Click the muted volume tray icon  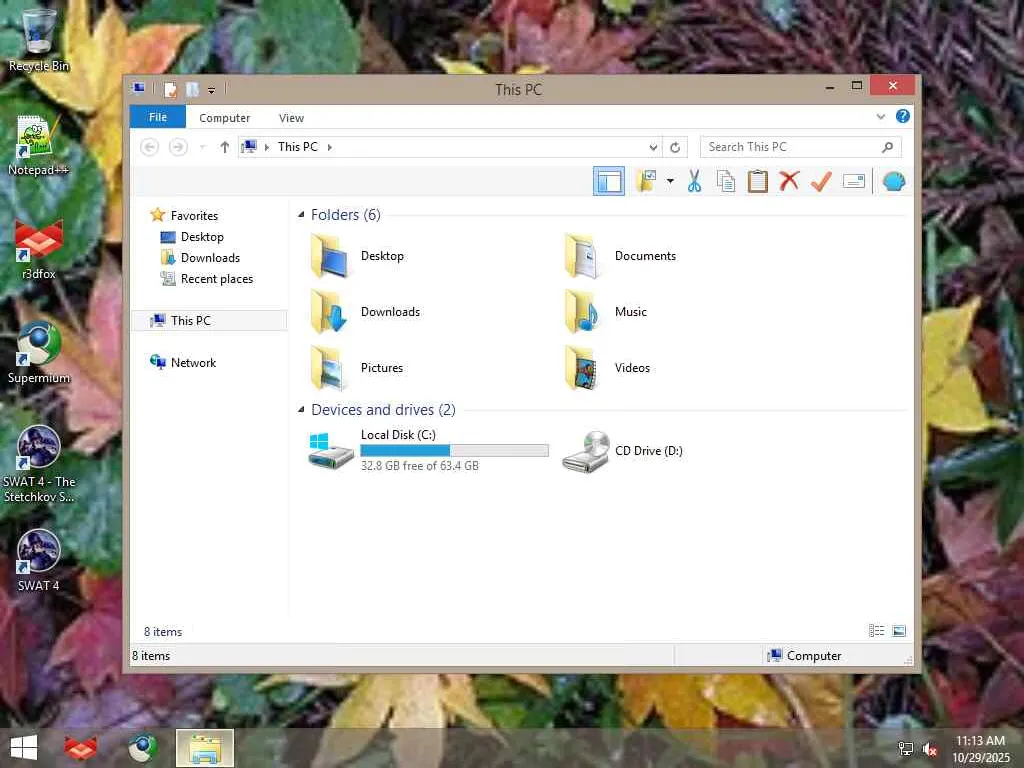[x=930, y=749]
